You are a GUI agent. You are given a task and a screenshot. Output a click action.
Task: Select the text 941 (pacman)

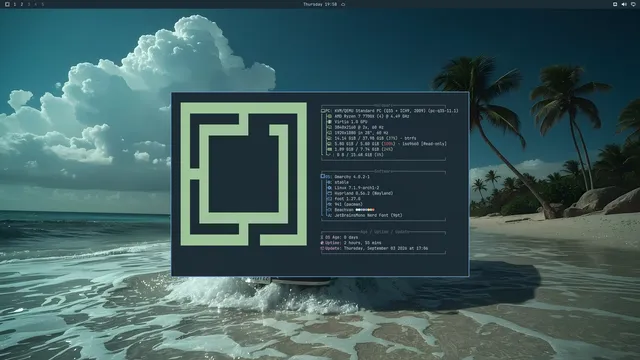point(349,204)
